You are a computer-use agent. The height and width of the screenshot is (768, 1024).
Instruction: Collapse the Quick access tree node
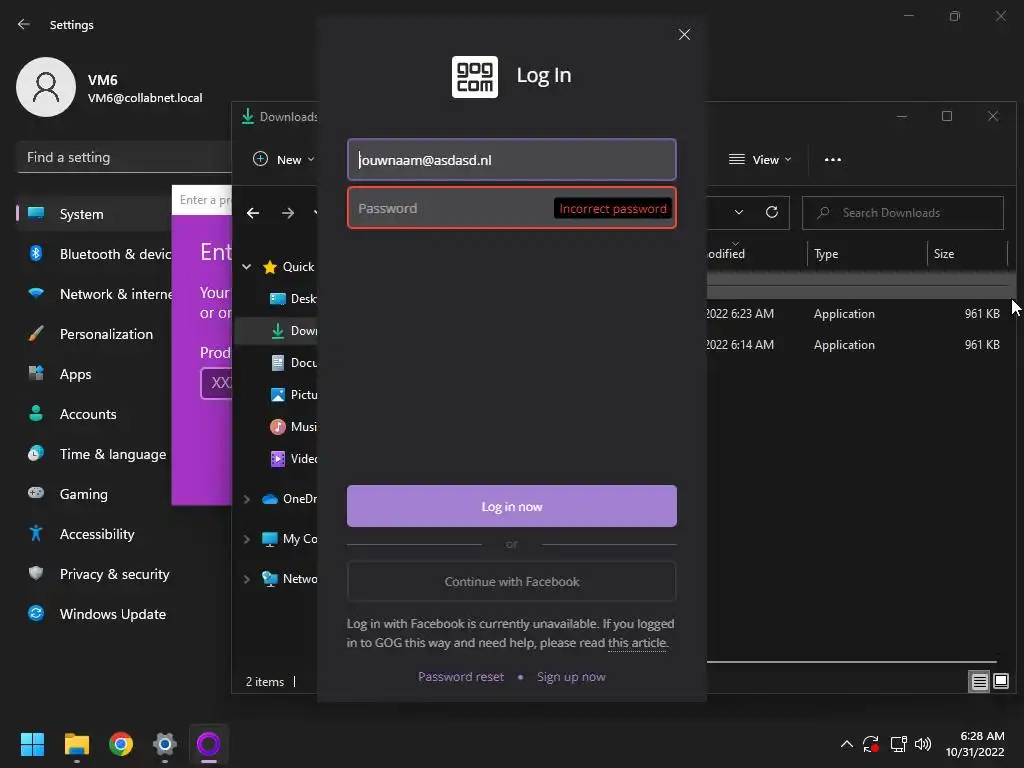click(x=246, y=266)
